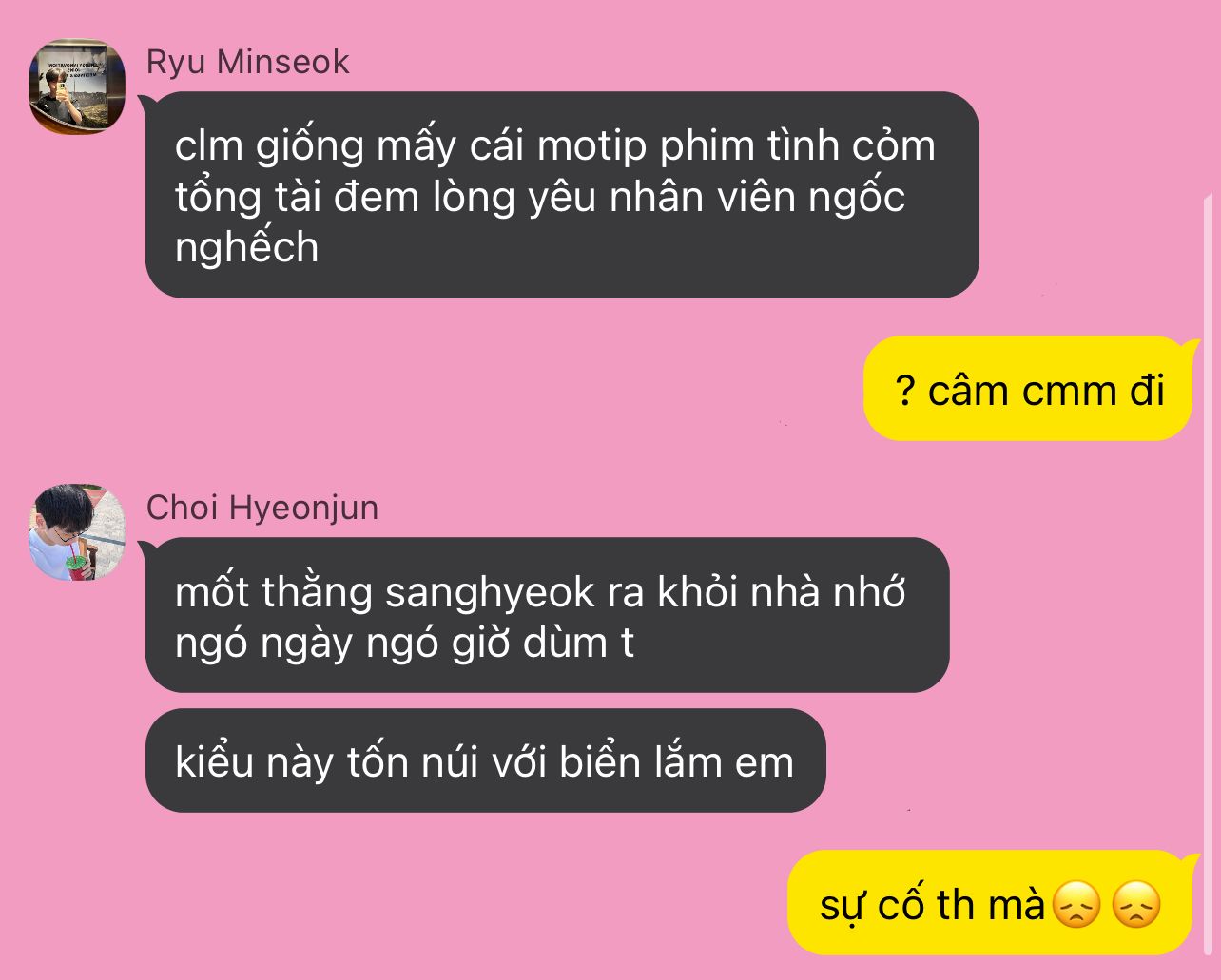Select the Choi Hyeonjun sender name
The height and width of the screenshot is (980, 1221).
[262, 508]
